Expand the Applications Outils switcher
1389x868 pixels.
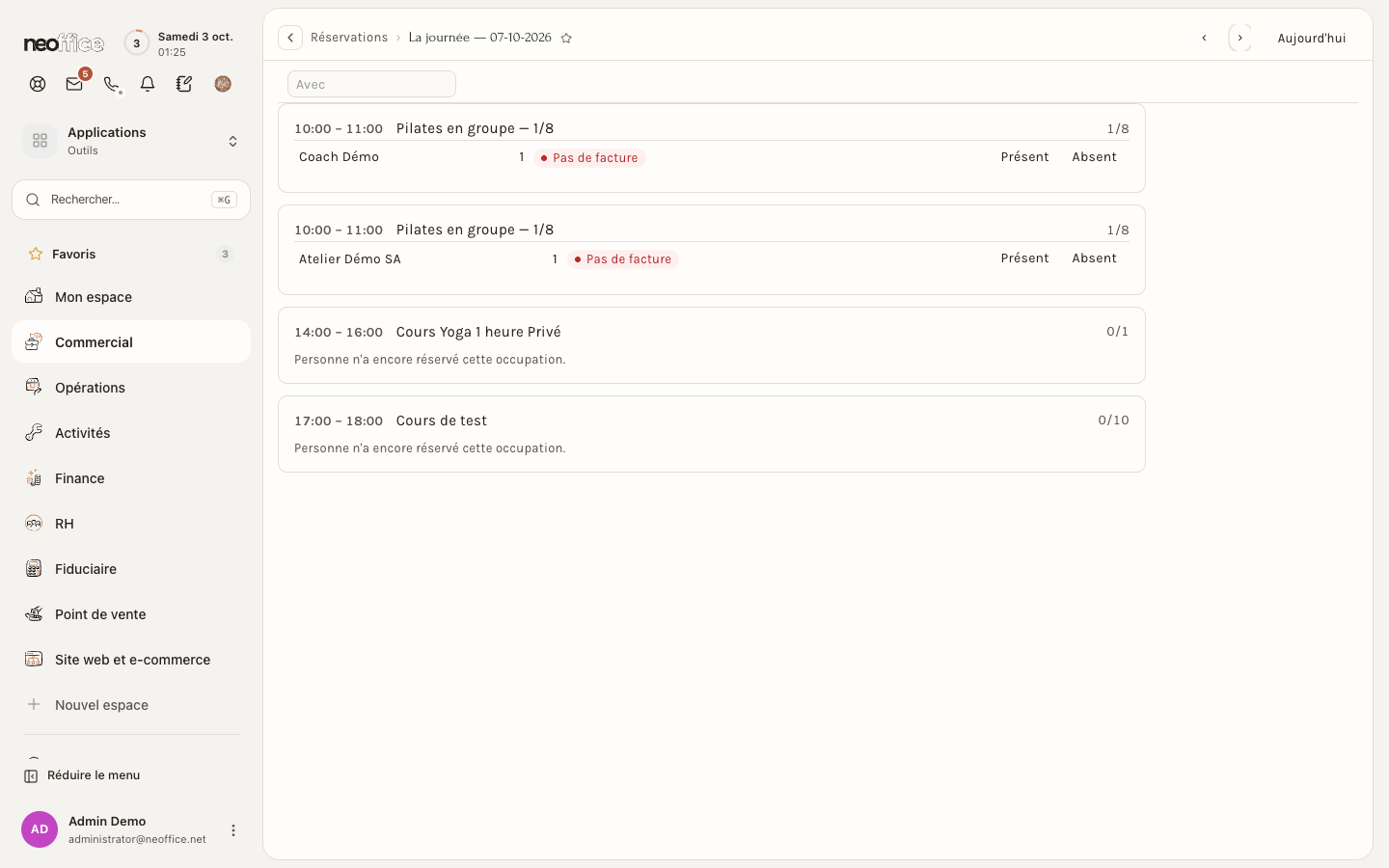[131, 141]
